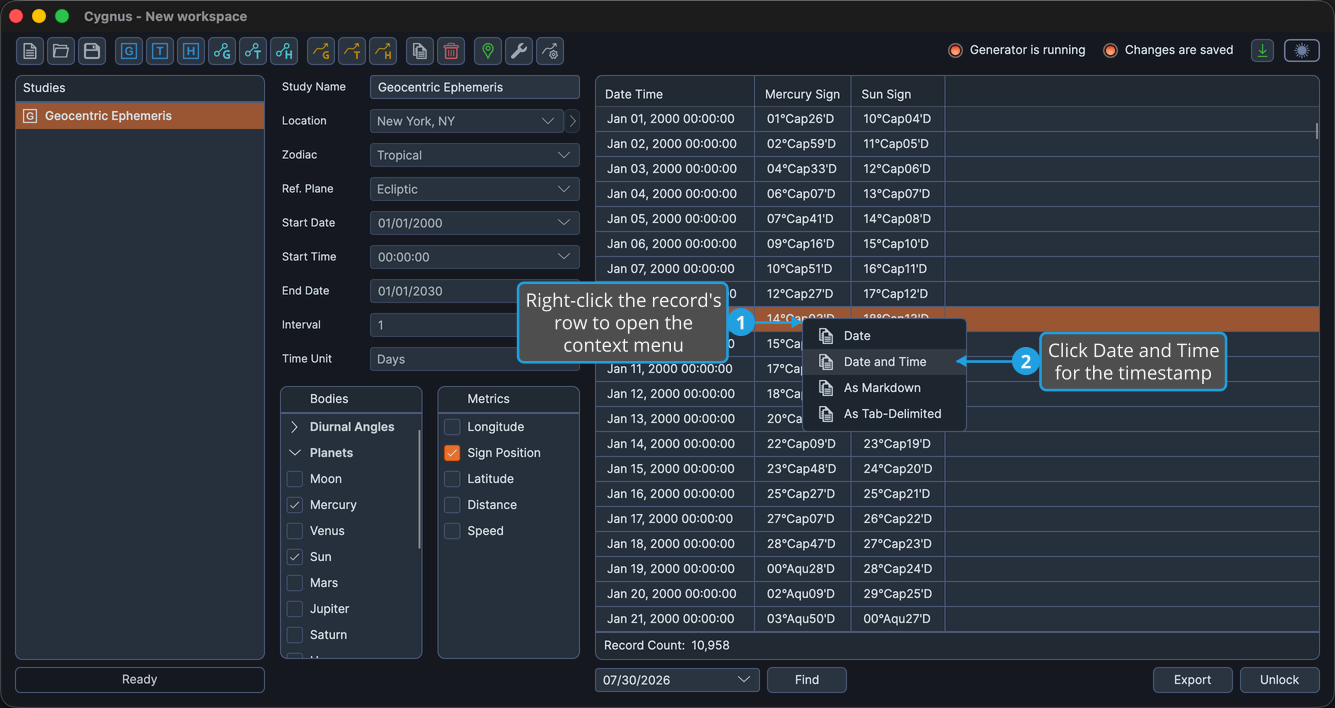The width and height of the screenshot is (1335, 708).
Task: Click the teal node-graph T icon
Action: [x=253, y=51]
